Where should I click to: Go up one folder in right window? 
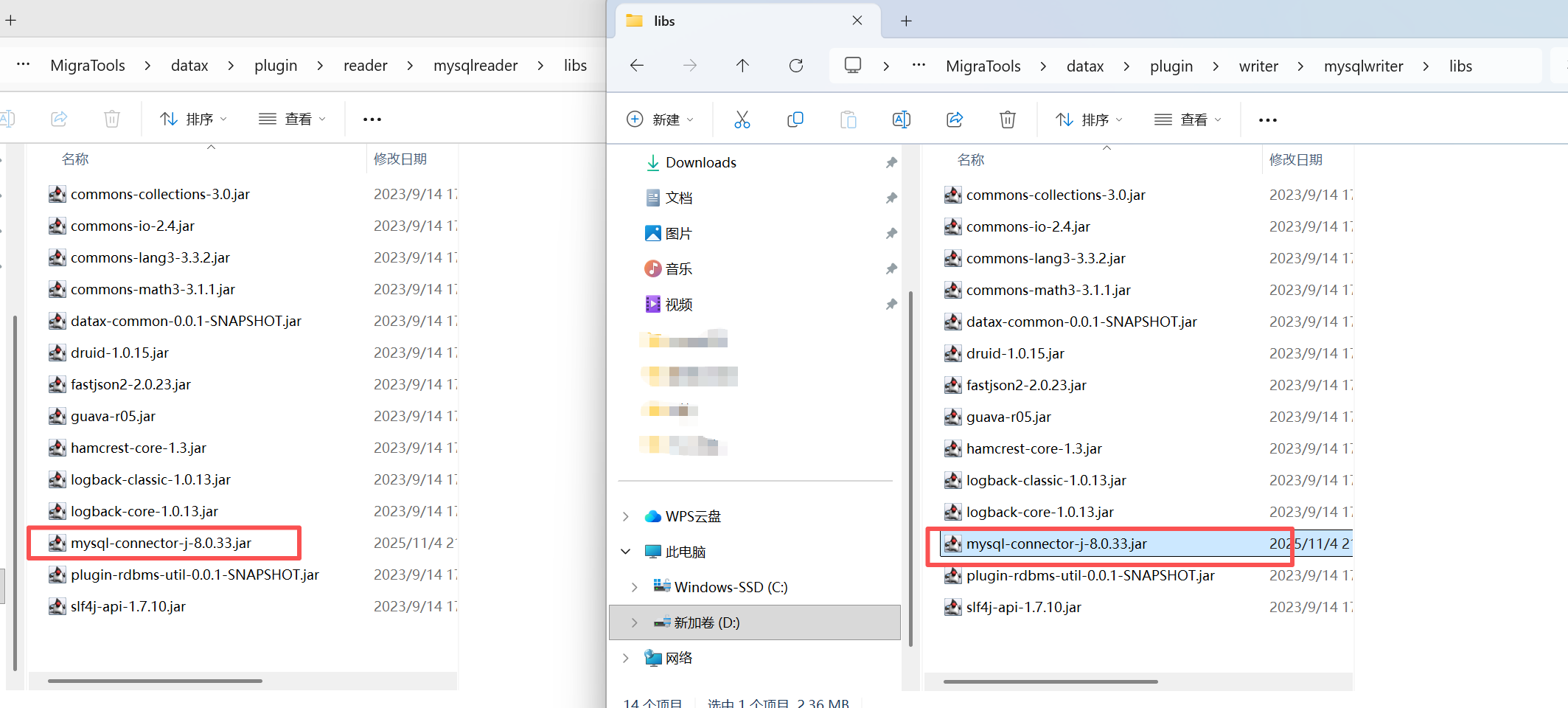click(x=742, y=66)
